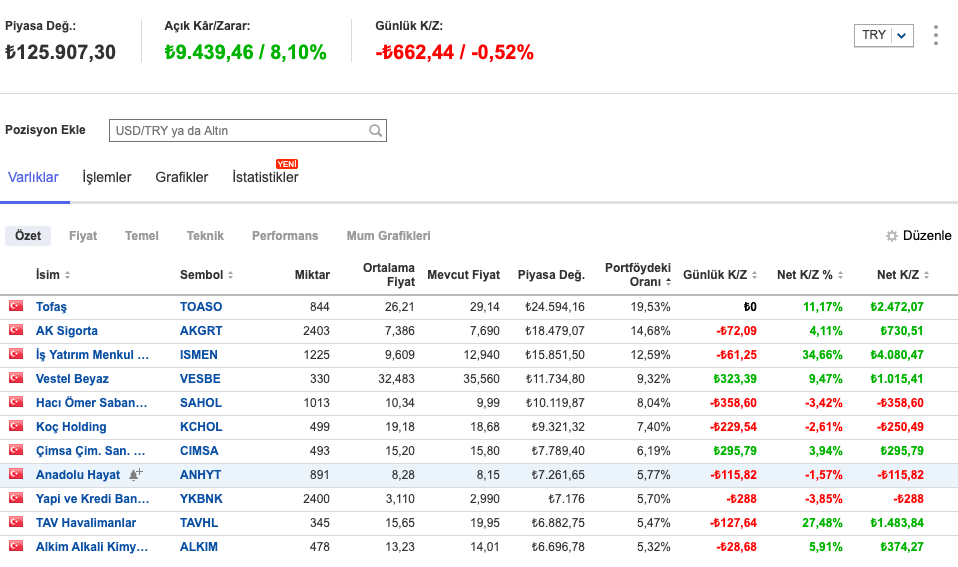Show the Mum Grafikleri view
The width and height of the screenshot is (958, 567).
click(x=388, y=236)
